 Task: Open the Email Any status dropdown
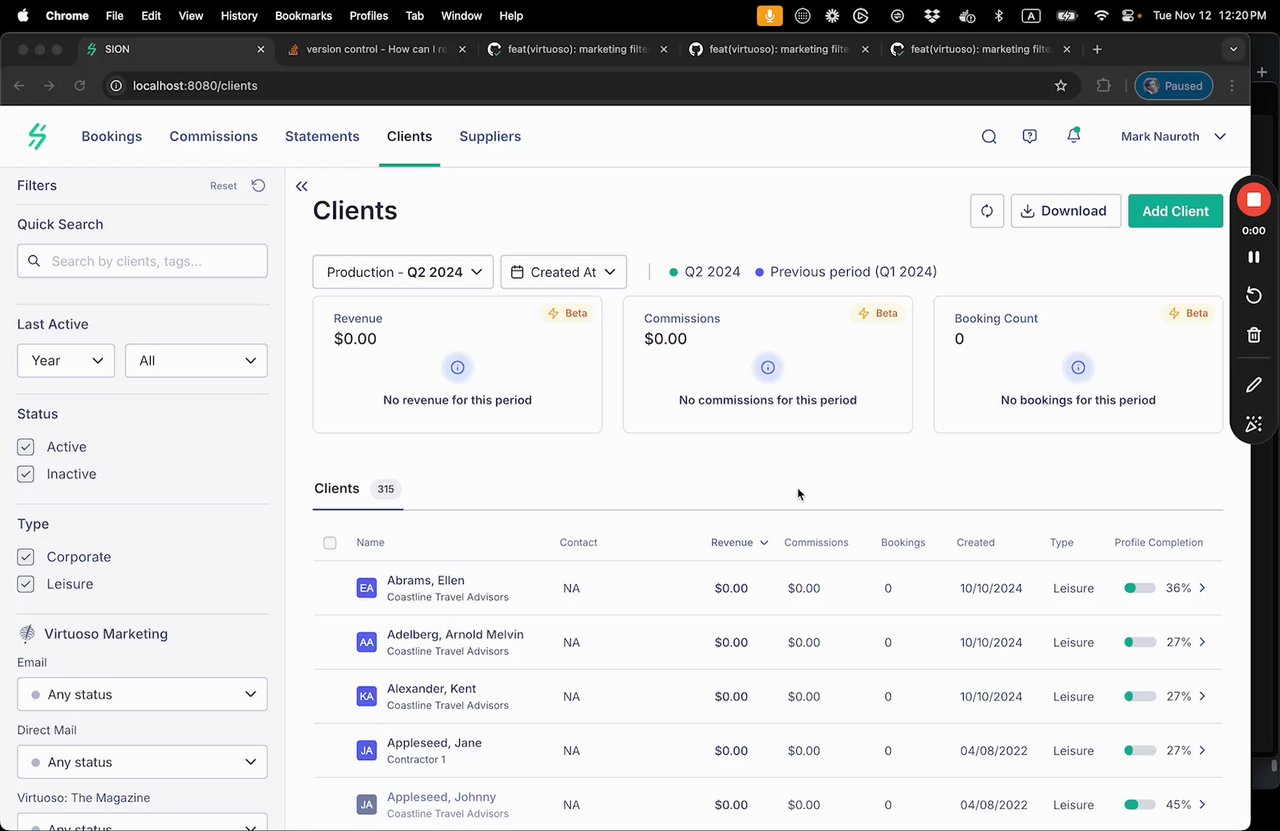click(142, 694)
